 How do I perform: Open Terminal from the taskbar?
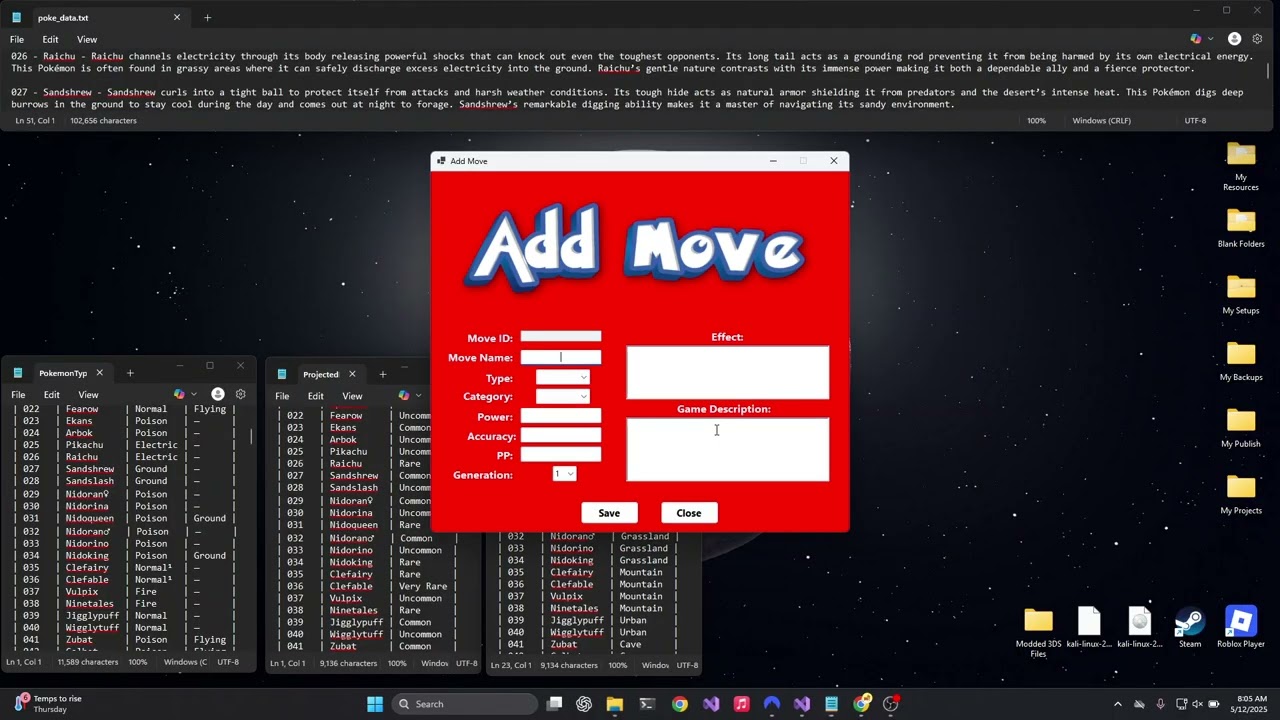(x=647, y=704)
